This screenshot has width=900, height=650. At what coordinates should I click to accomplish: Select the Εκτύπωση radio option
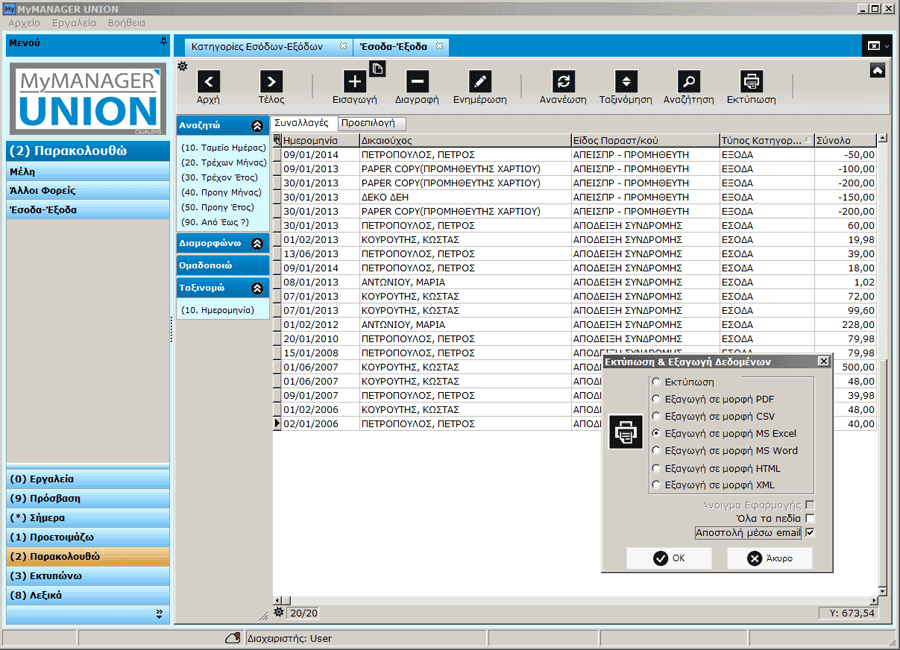656,382
